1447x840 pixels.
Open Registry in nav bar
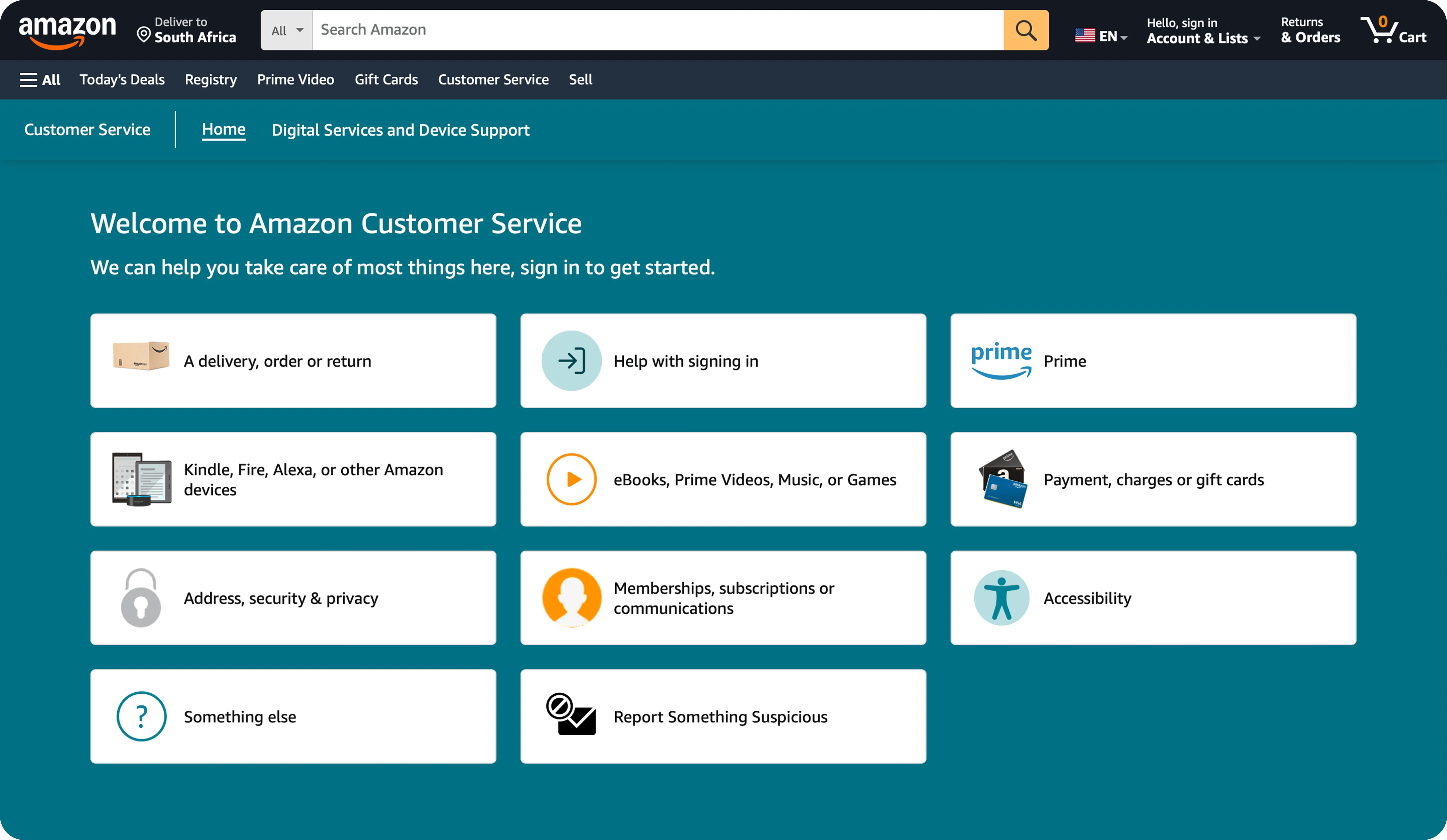coord(211,80)
